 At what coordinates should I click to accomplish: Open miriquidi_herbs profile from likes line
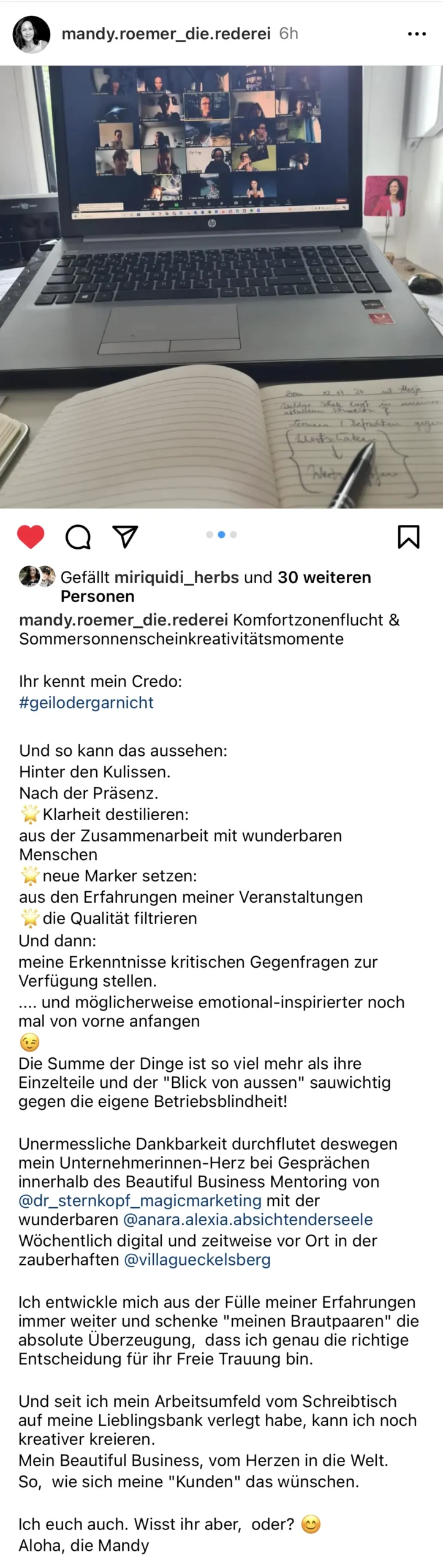[x=176, y=577]
